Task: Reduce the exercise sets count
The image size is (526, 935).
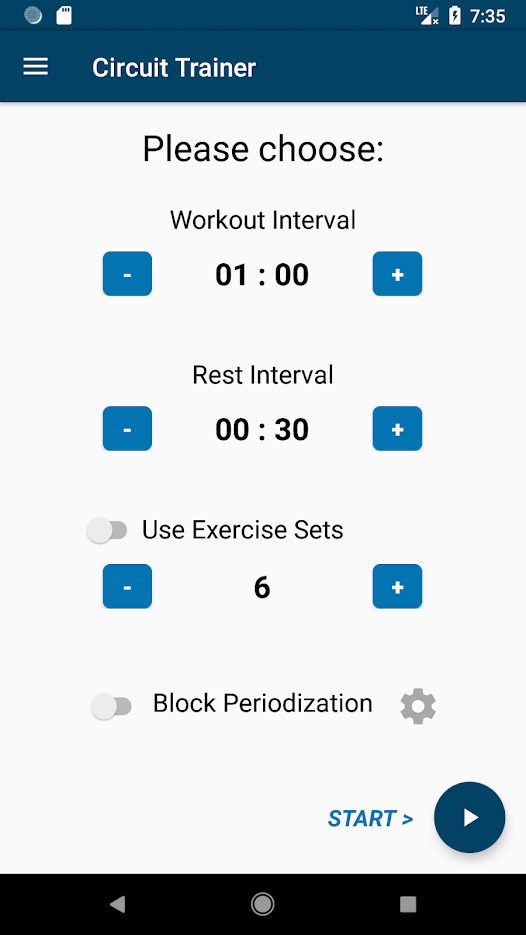Action: click(x=127, y=586)
